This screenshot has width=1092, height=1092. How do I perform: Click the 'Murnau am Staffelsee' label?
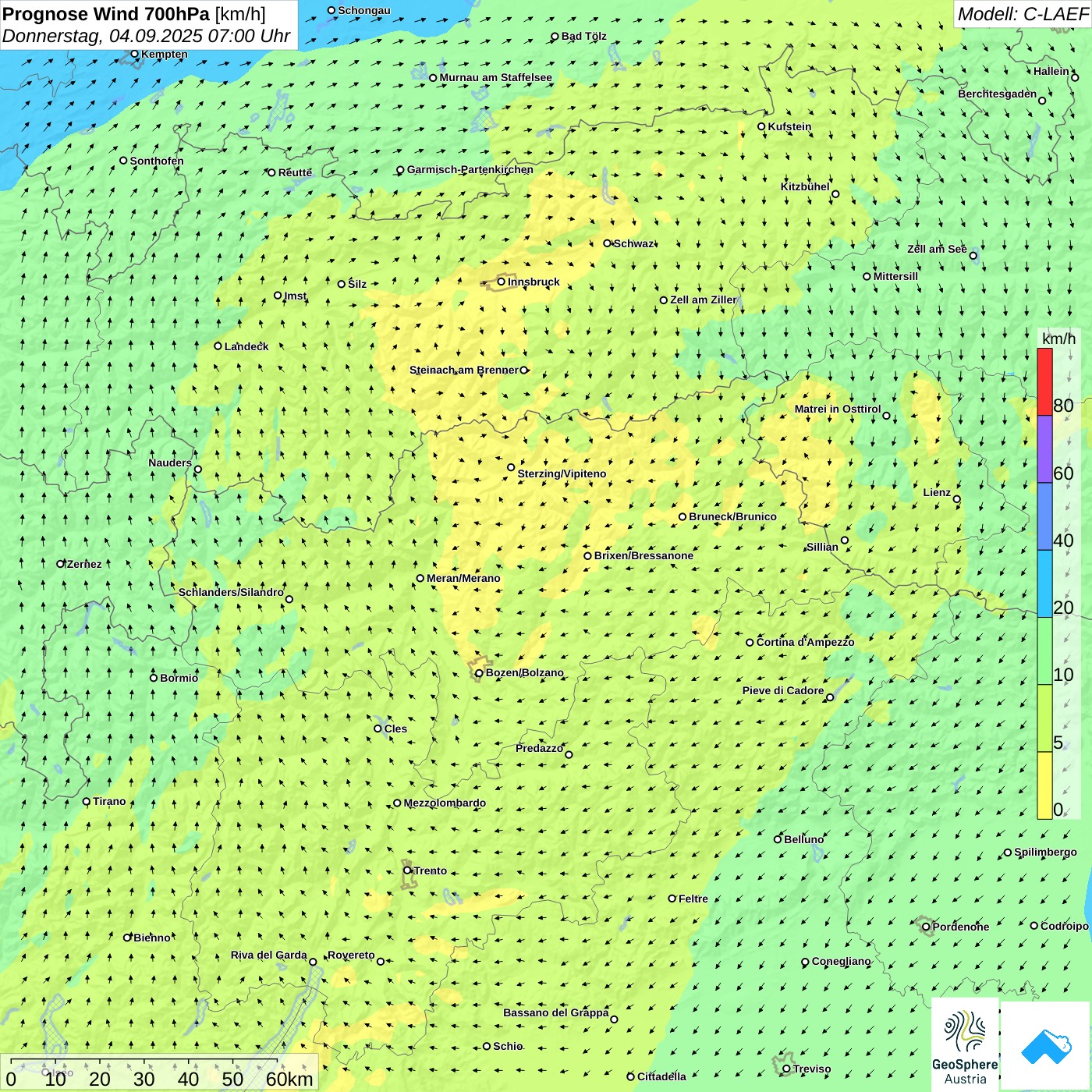tap(495, 77)
